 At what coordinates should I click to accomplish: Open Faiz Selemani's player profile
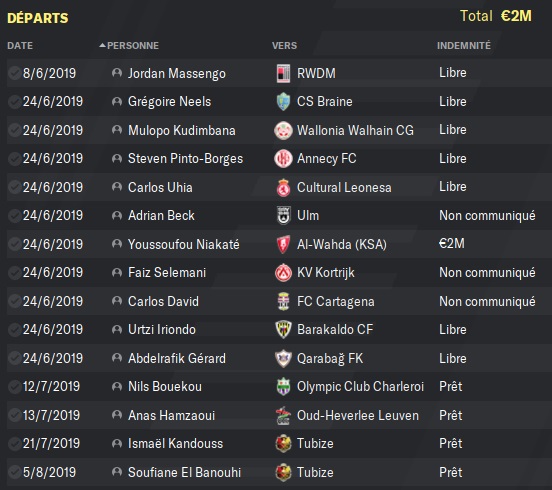pos(167,272)
